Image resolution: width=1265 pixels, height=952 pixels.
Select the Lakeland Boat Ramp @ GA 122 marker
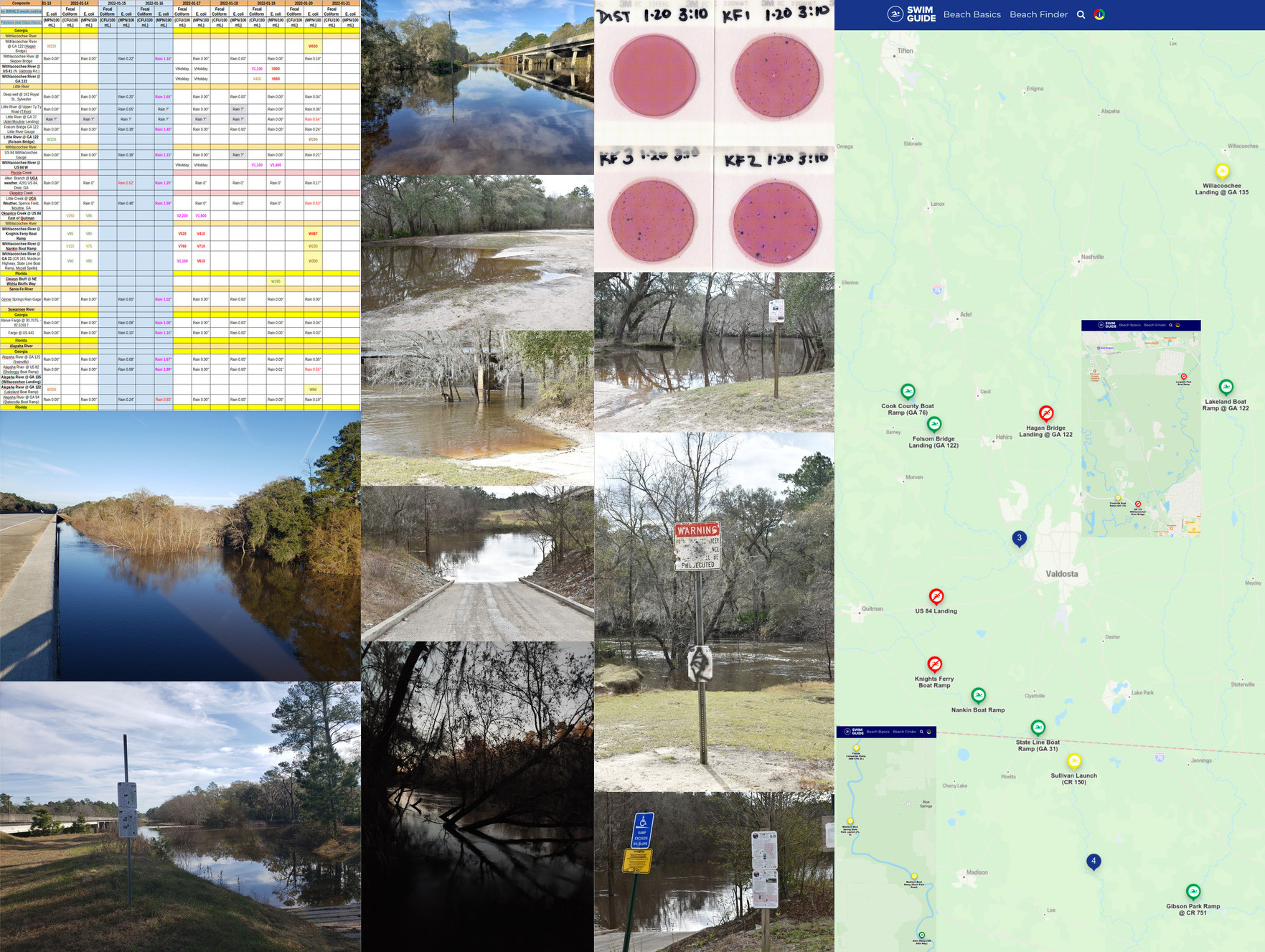(1226, 387)
